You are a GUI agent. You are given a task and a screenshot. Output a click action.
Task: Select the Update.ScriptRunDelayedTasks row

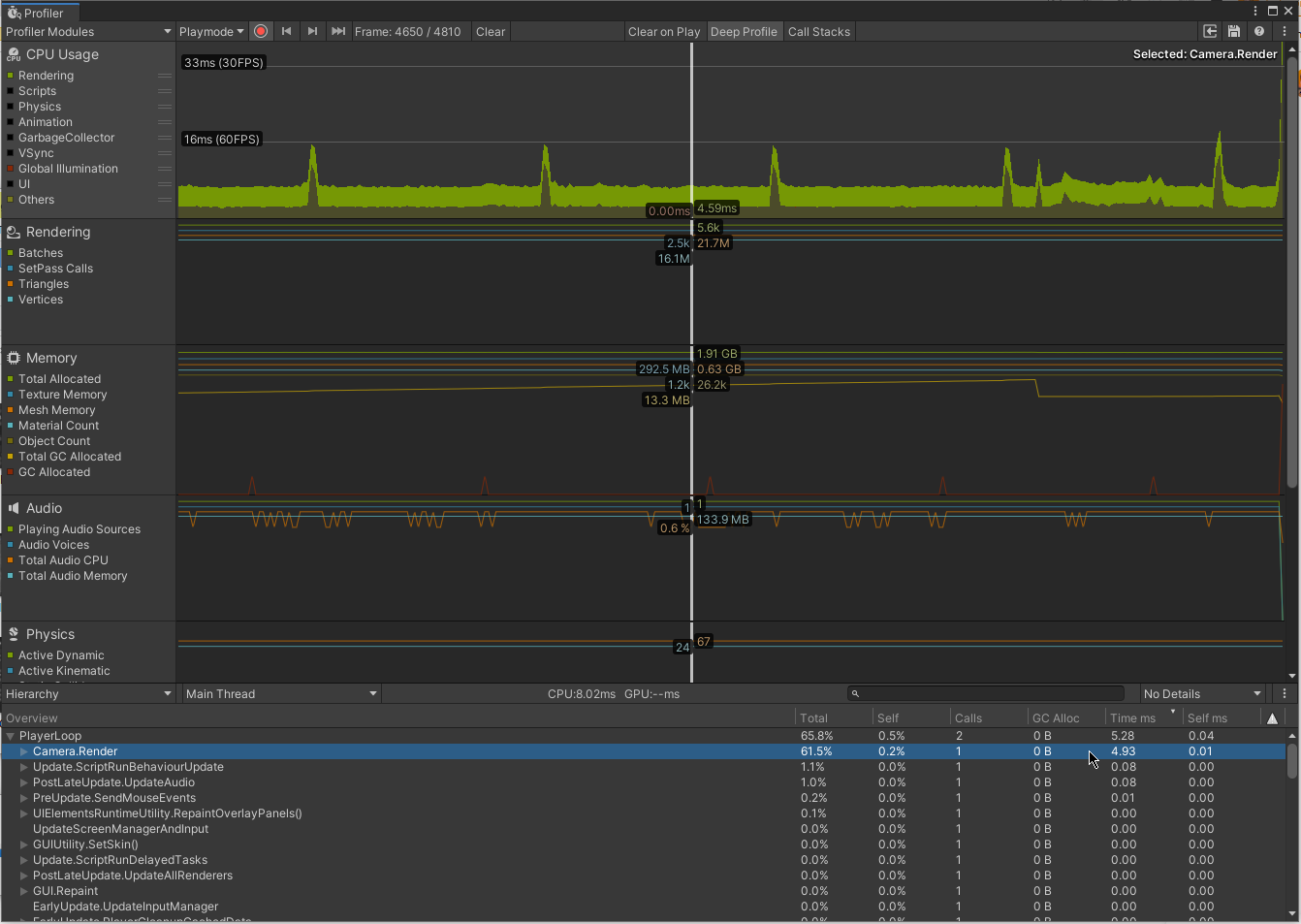[x=643, y=860]
